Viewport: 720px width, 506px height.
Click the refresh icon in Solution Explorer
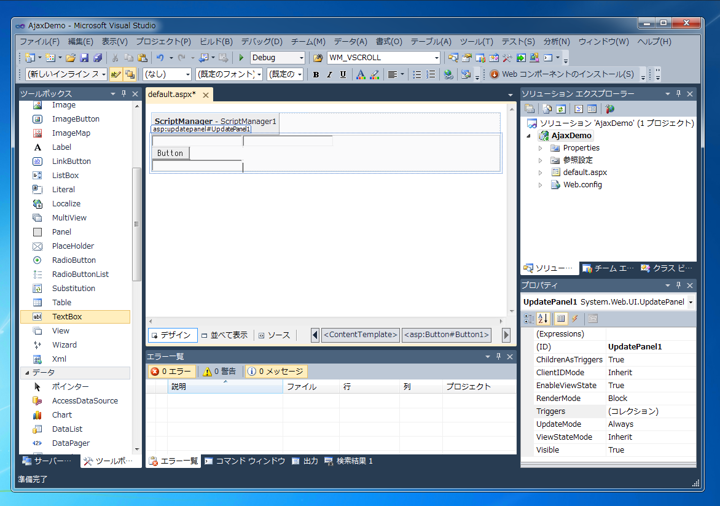pyautogui.click(x=561, y=109)
